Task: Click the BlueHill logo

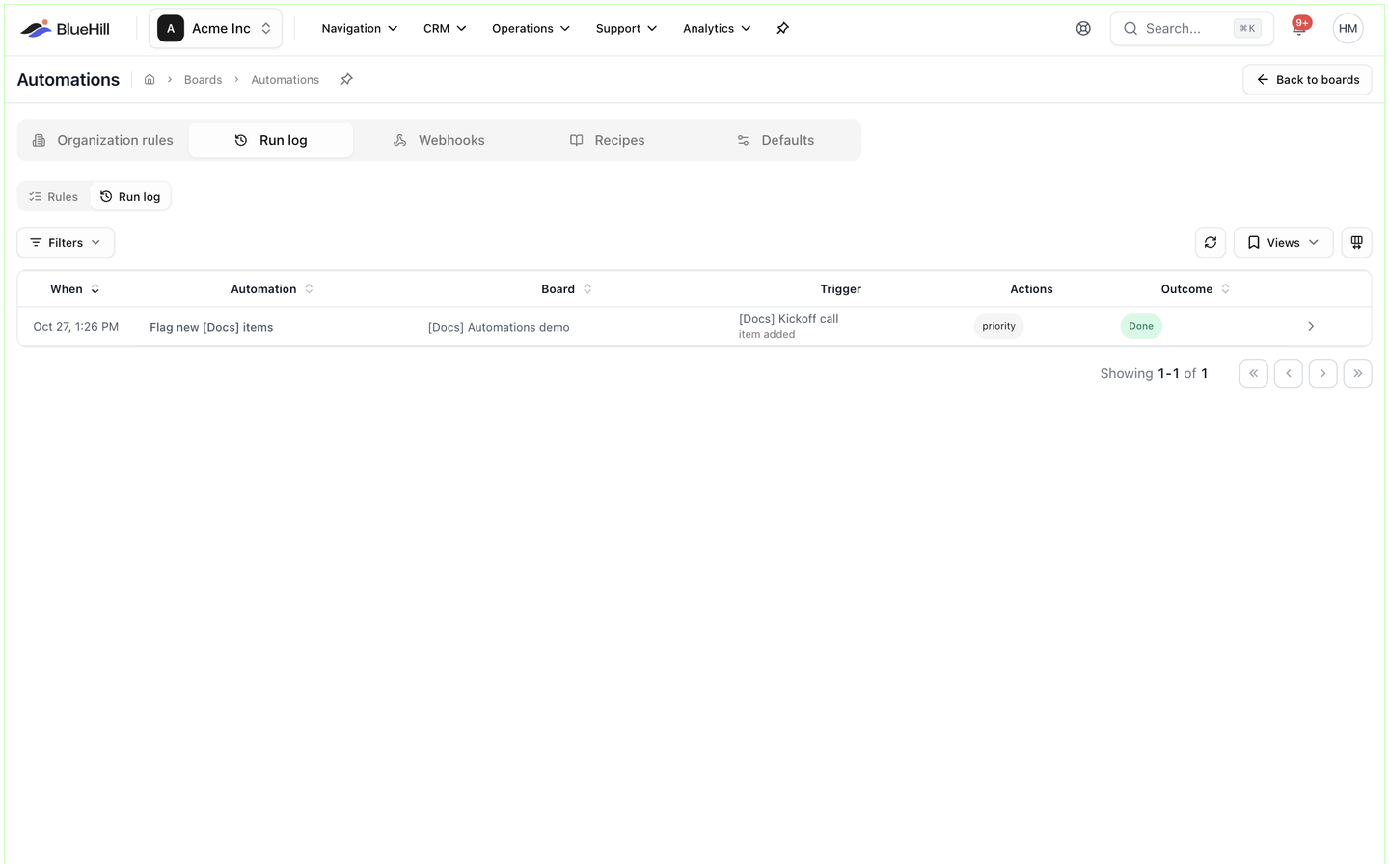Action: click(x=66, y=29)
